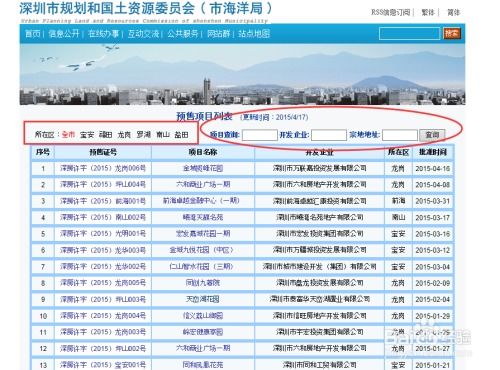The width and height of the screenshot is (500, 370).
Task: Open project 仁山智水花园（三期）
Action: coord(201,267)
